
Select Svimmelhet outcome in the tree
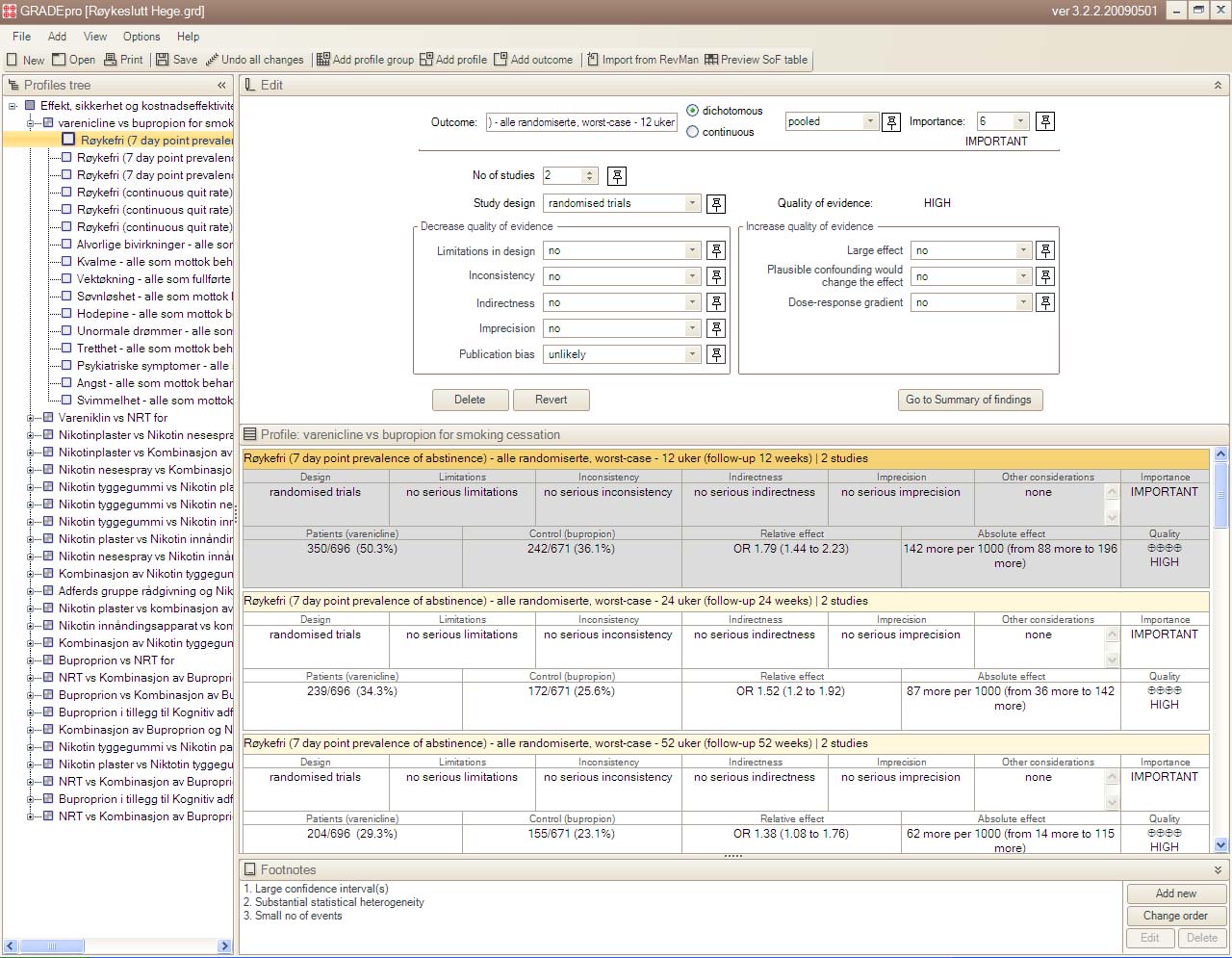click(154, 401)
